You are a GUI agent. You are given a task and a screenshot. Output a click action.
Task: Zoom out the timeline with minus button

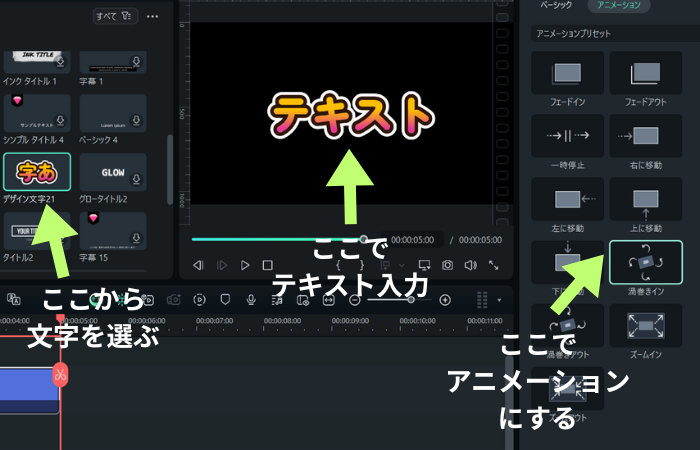pos(354,300)
